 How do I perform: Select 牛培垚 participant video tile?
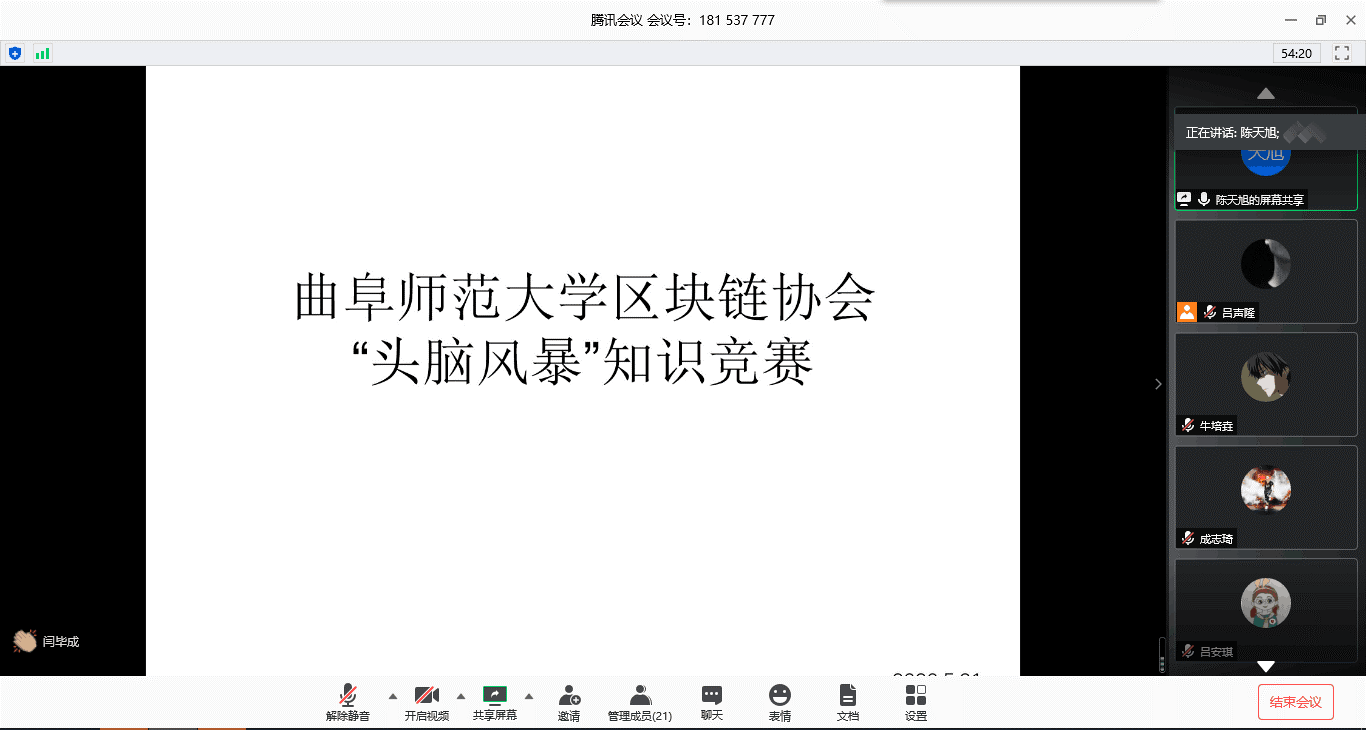coord(1266,384)
